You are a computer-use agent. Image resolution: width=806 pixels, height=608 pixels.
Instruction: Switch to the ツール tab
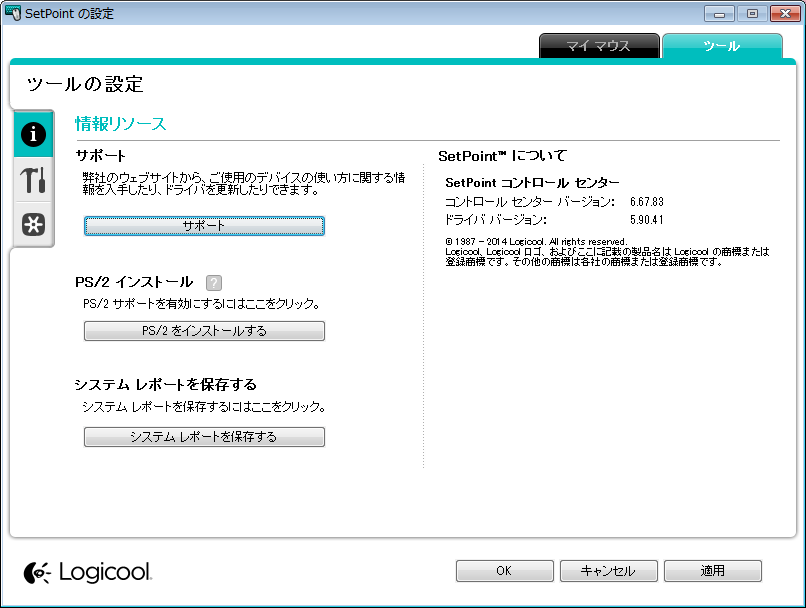[722, 46]
